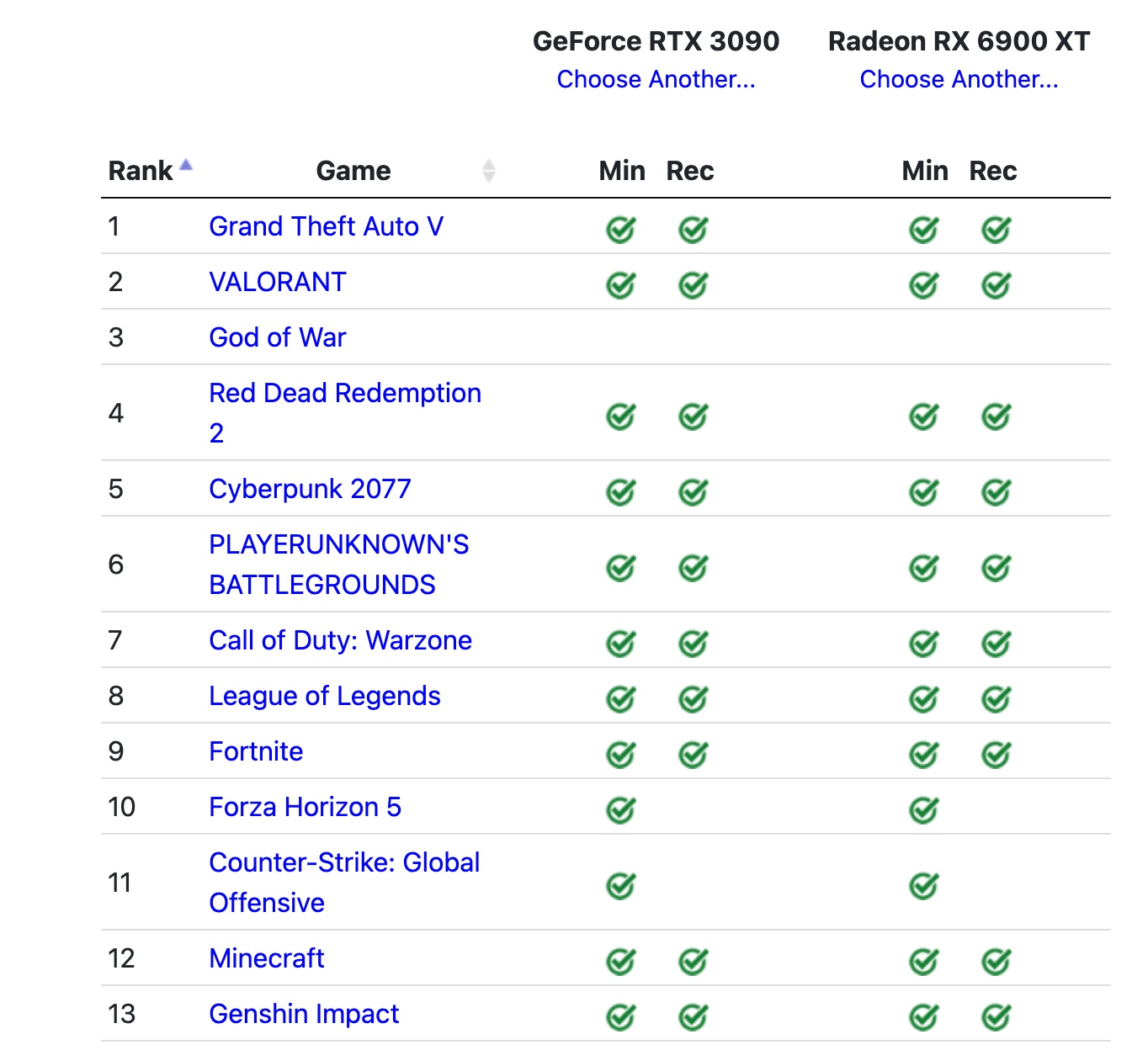The width and height of the screenshot is (1148, 1050).
Task: Click Fortnite RTX 3090 Min checkmark
Action: [621, 754]
